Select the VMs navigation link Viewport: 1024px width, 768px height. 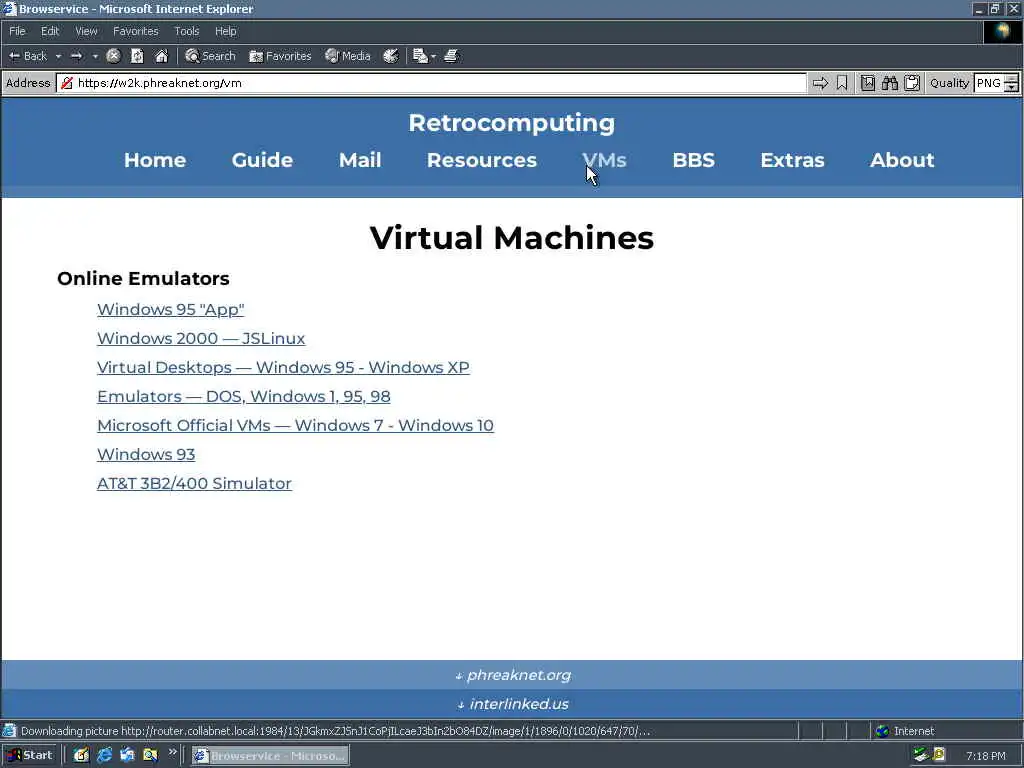pos(604,160)
